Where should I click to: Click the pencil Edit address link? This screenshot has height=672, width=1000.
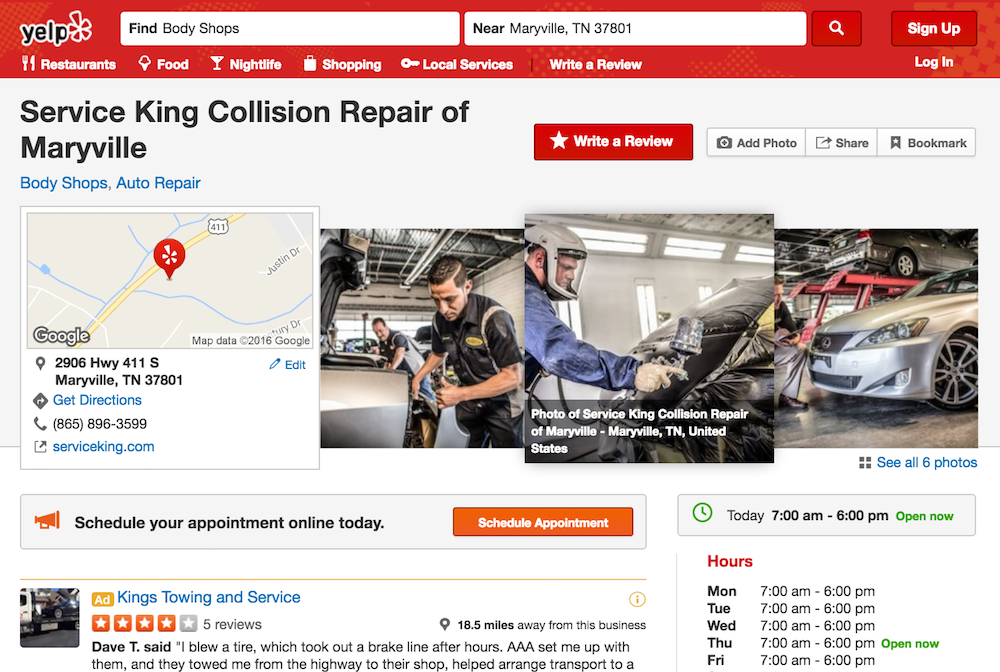tap(287, 365)
